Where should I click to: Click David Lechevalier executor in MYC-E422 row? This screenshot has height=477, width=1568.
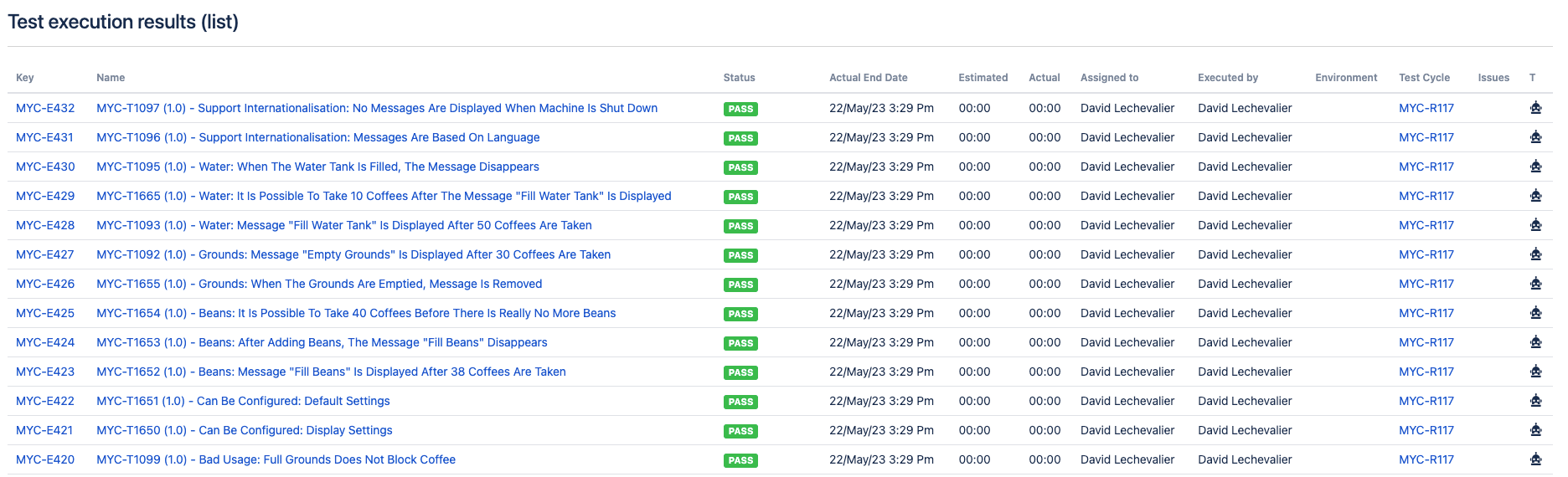pos(1245,401)
